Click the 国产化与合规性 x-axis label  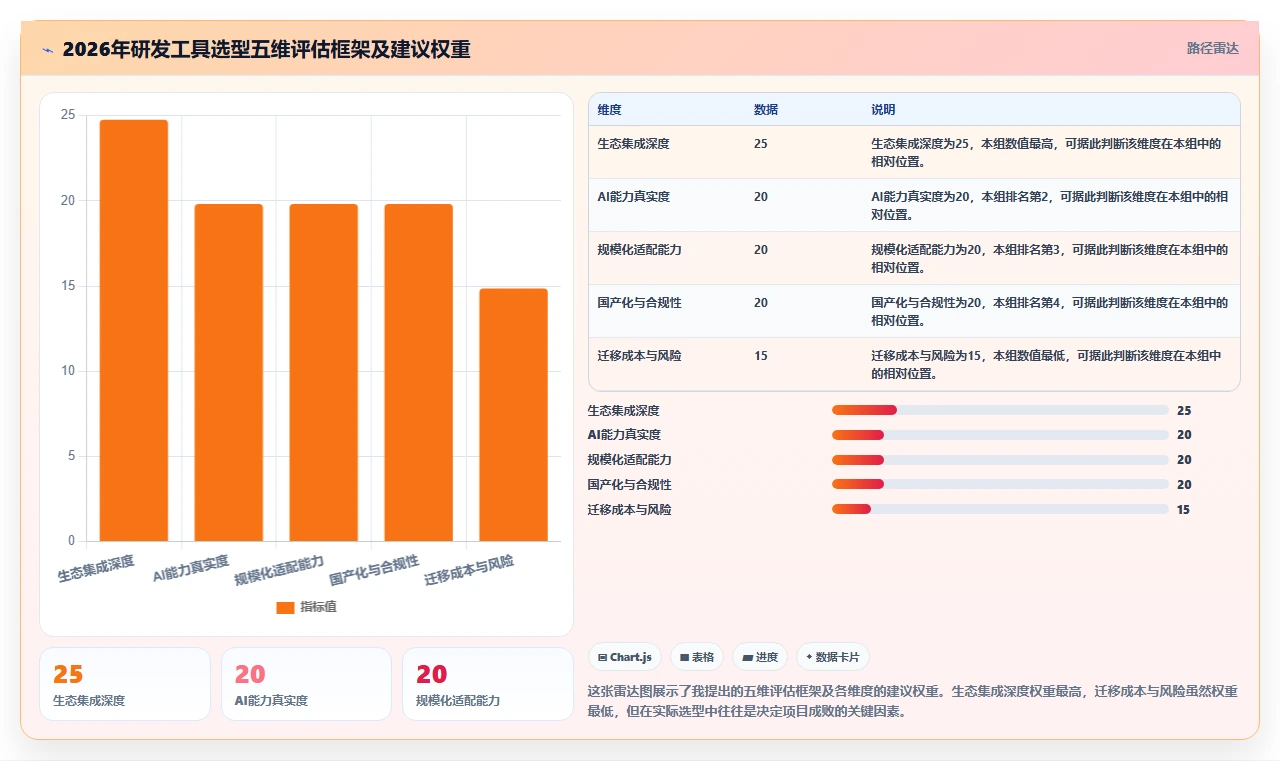[374, 569]
